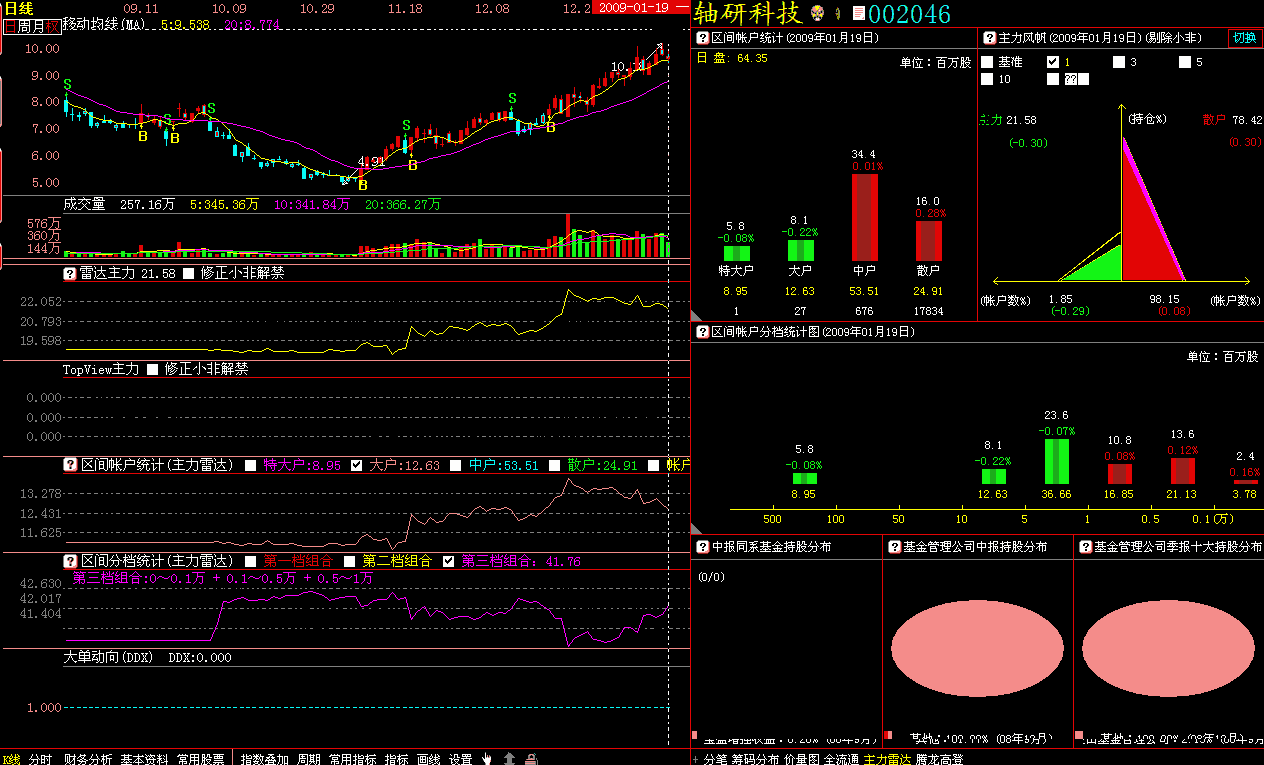Open help icon beside 区间帐户统计(主力雷达)
The height and width of the screenshot is (765, 1264).
click(x=70, y=465)
